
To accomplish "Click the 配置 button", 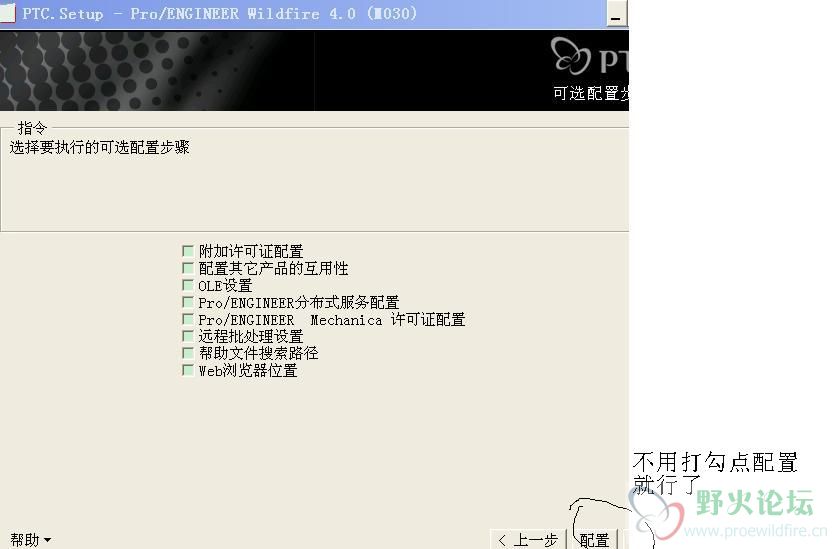I will tap(594, 540).
